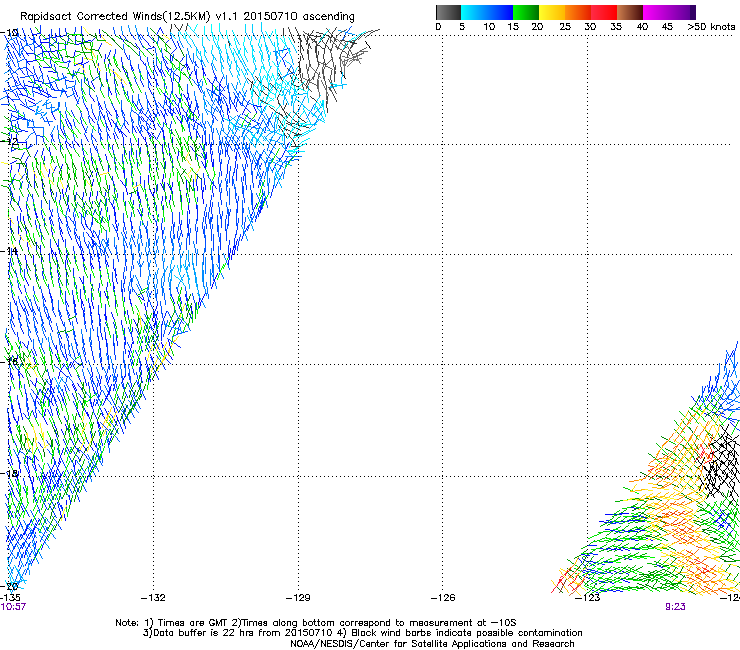Click the '>50 knots' legend label

pos(711,27)
